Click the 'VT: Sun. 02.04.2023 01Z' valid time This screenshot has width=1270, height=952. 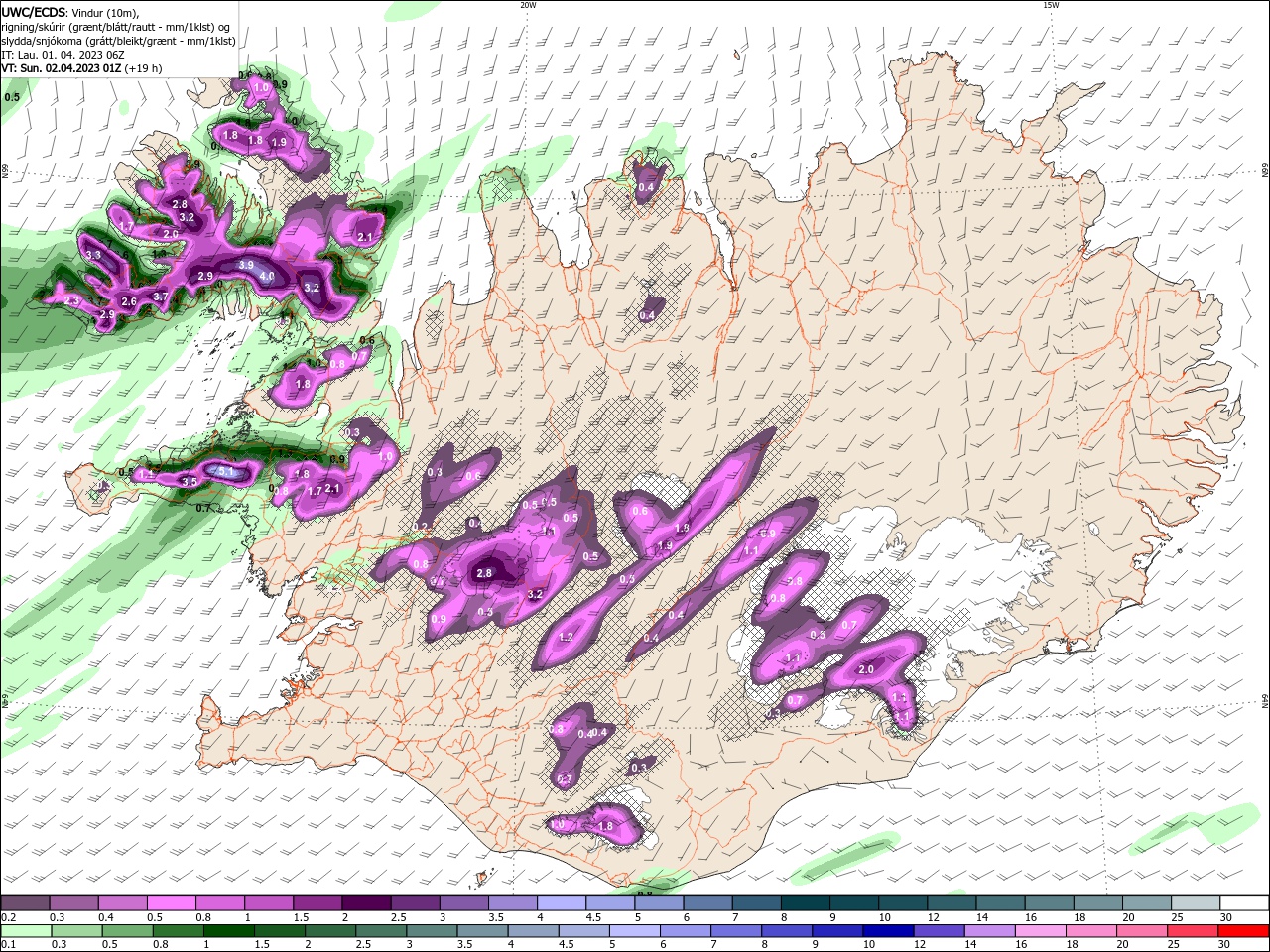point(62,68)
